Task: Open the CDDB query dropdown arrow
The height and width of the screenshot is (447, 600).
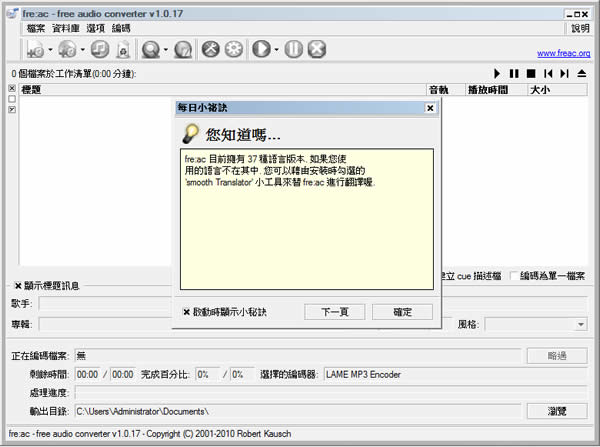Action: click(166, 50)
